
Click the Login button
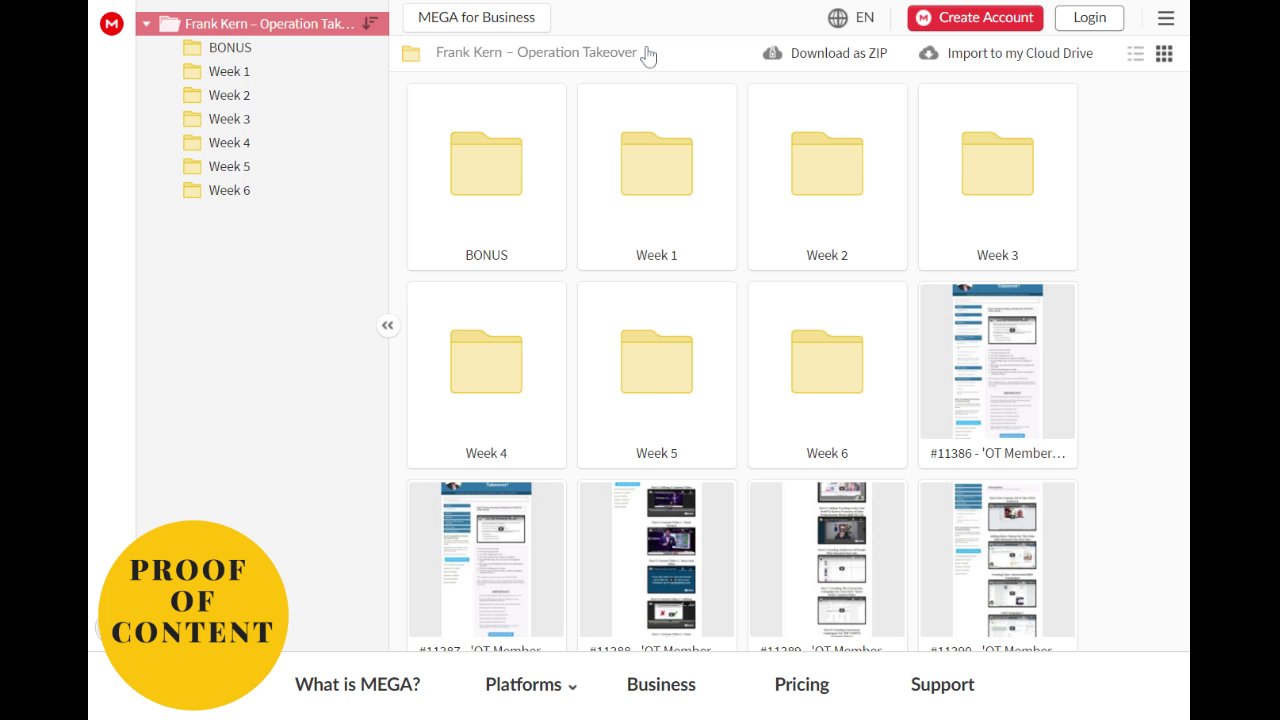pyautogui.click(x=1089, y=17)
